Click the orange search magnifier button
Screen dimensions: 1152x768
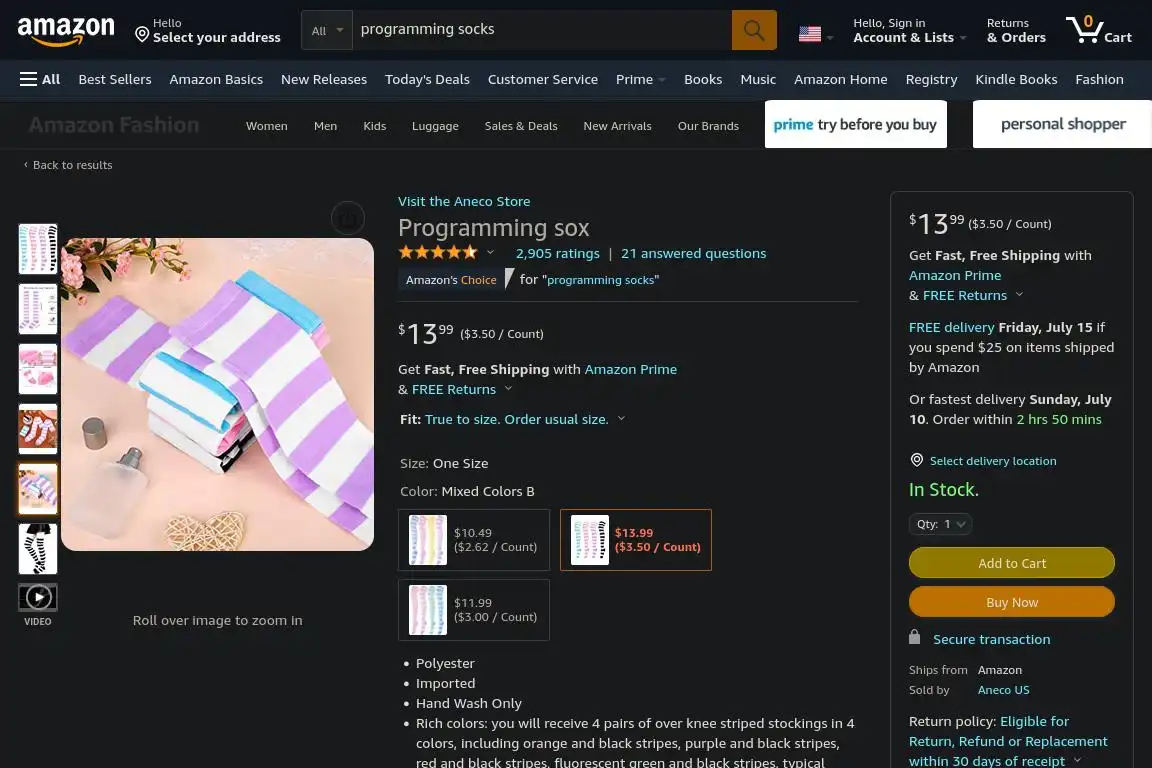[754, 30]
